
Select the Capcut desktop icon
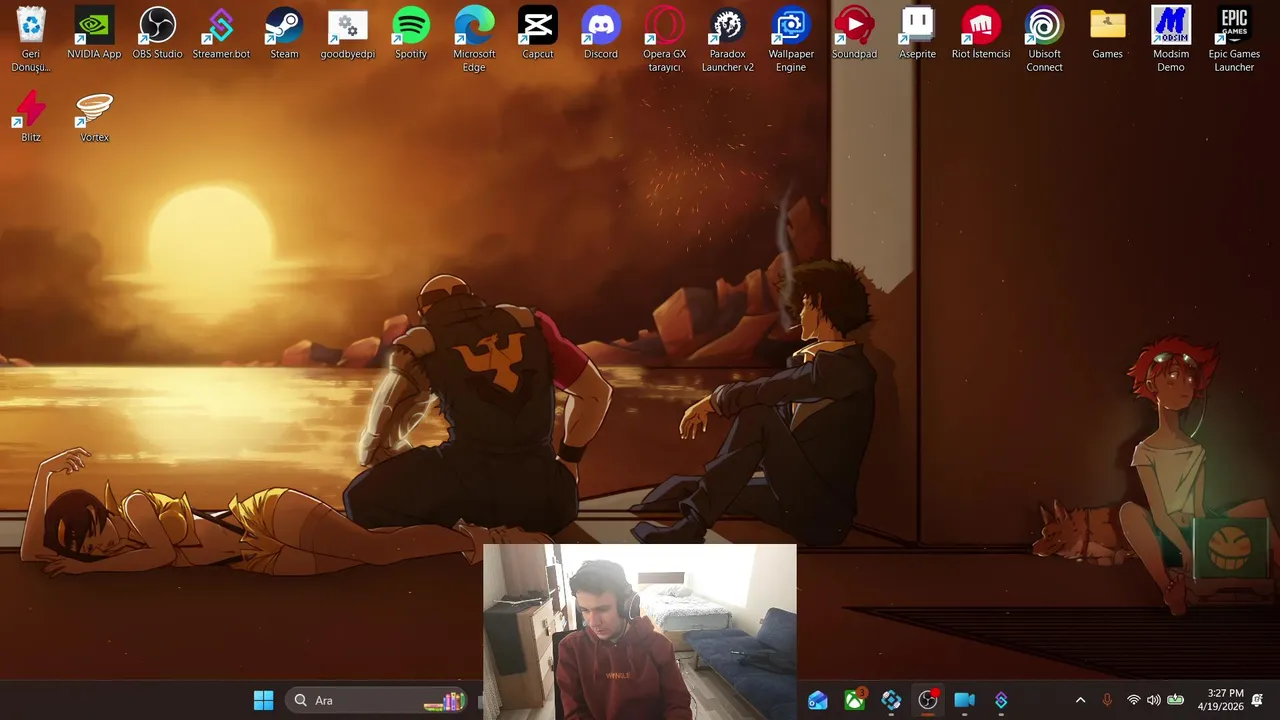coord(537,33)
